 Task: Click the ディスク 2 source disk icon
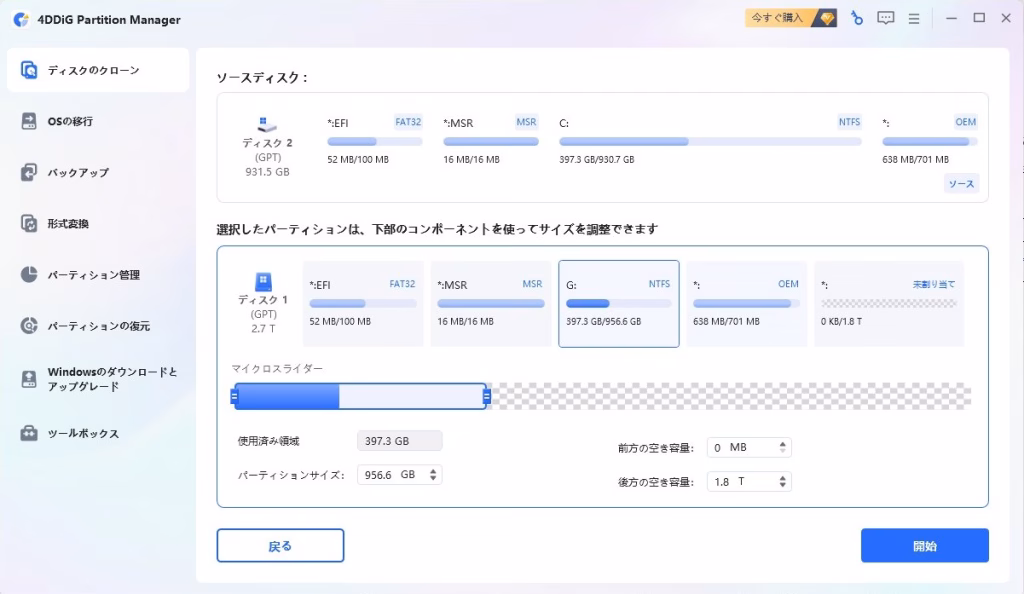click(x=266, y=123)
